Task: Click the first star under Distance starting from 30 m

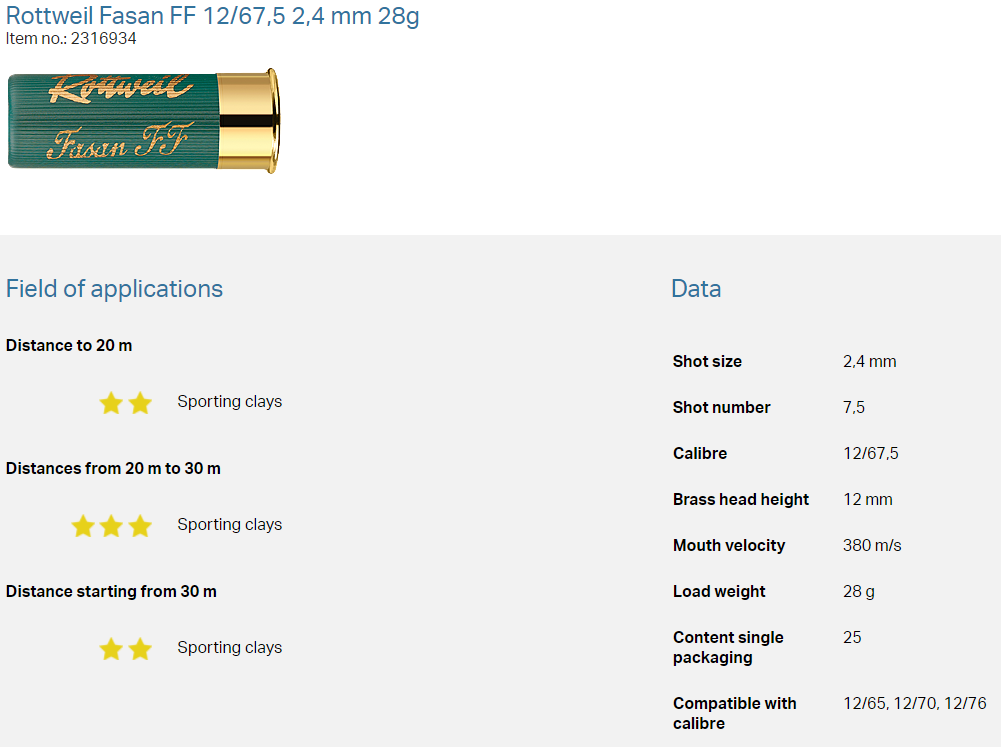Action: [x=111, y=649]
